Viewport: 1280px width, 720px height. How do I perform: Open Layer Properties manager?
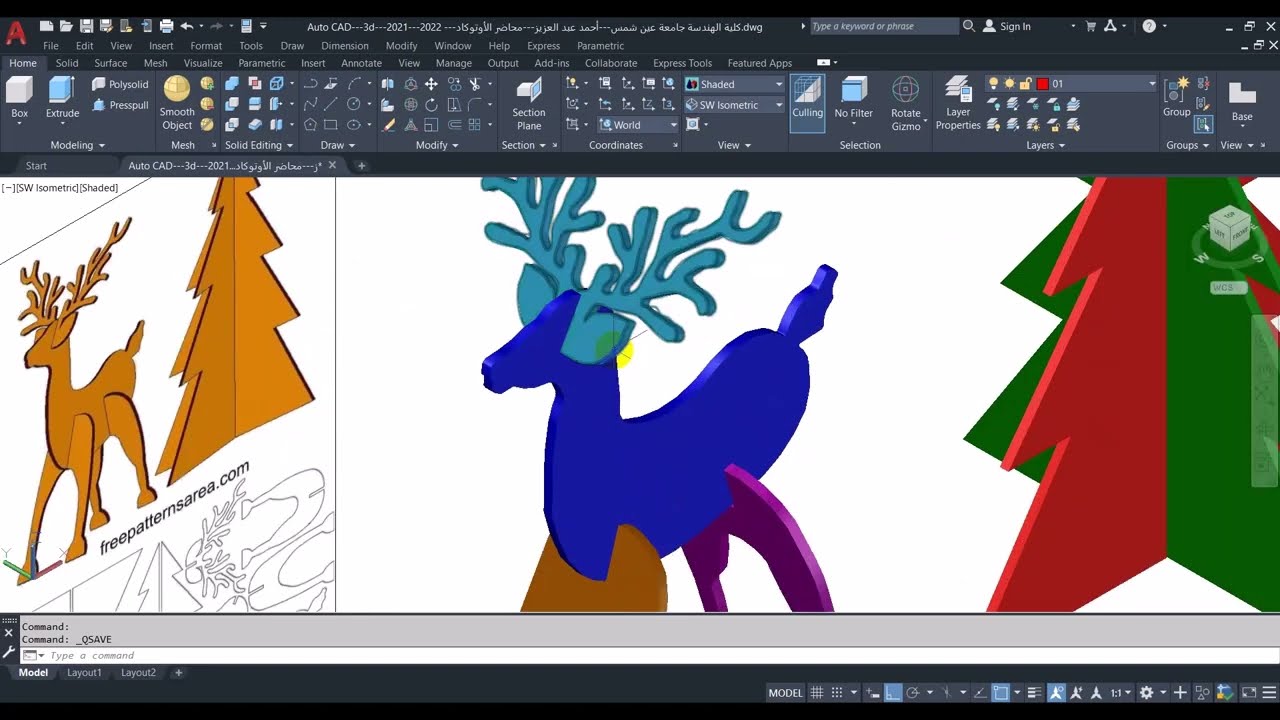point(958,104)
